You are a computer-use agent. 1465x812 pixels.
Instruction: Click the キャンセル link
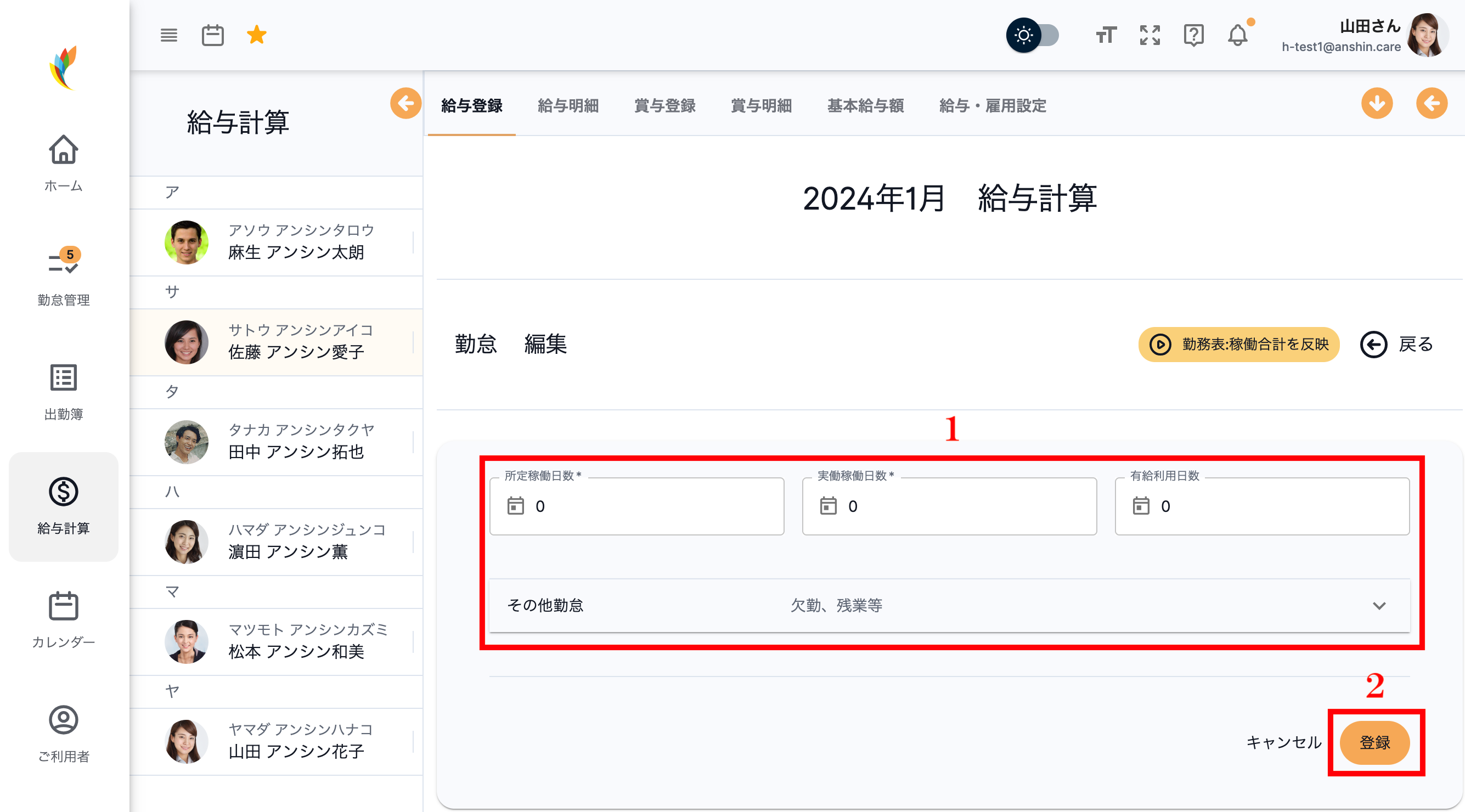coord(1283,742)
